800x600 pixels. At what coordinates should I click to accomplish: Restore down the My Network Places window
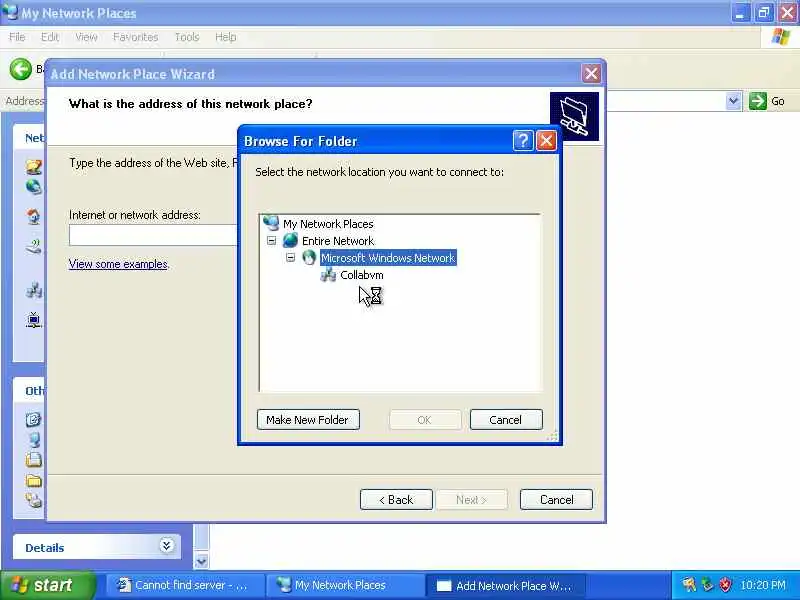pos(764,13)
